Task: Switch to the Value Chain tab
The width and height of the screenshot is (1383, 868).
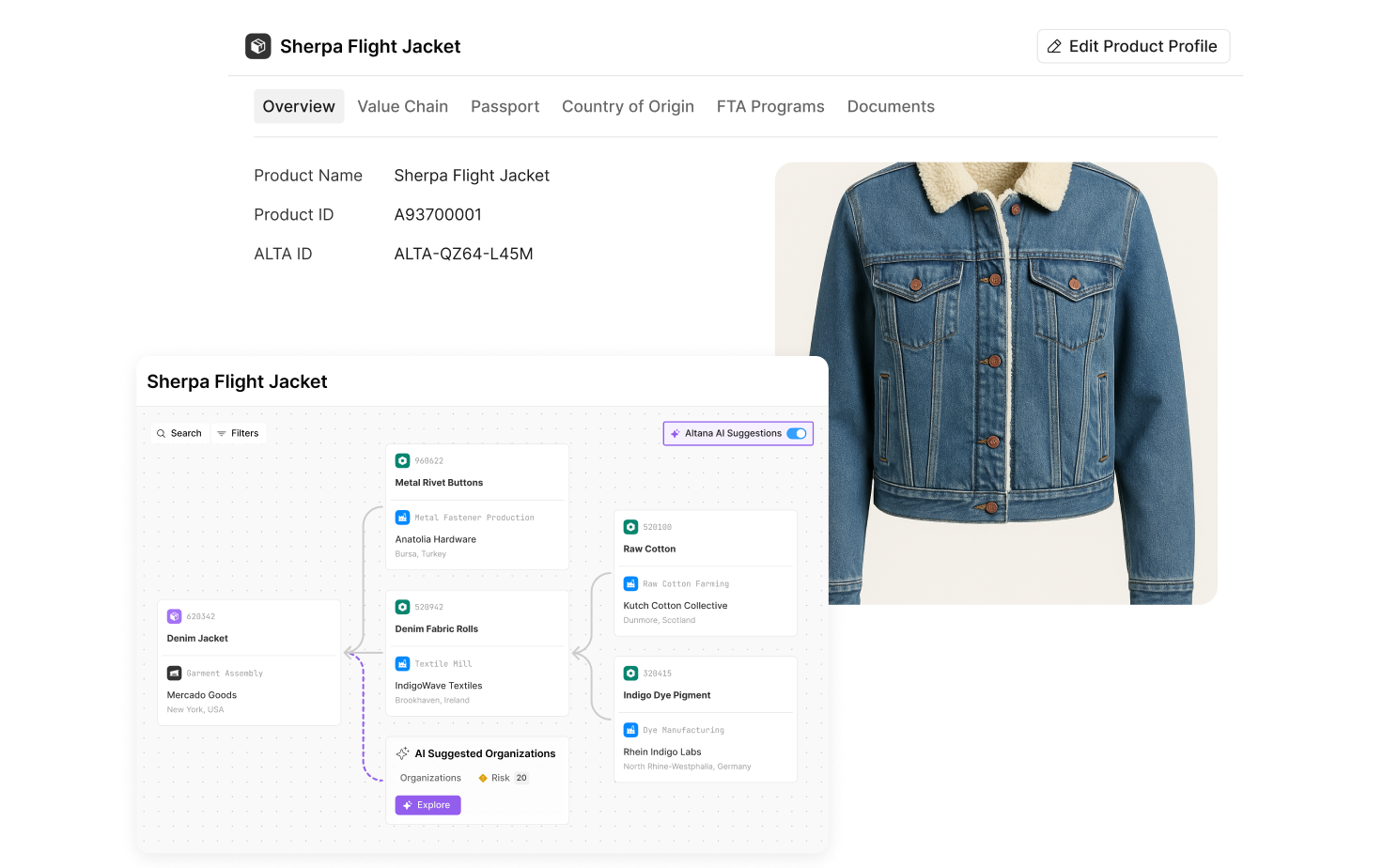Action: [x=403, y=106]
